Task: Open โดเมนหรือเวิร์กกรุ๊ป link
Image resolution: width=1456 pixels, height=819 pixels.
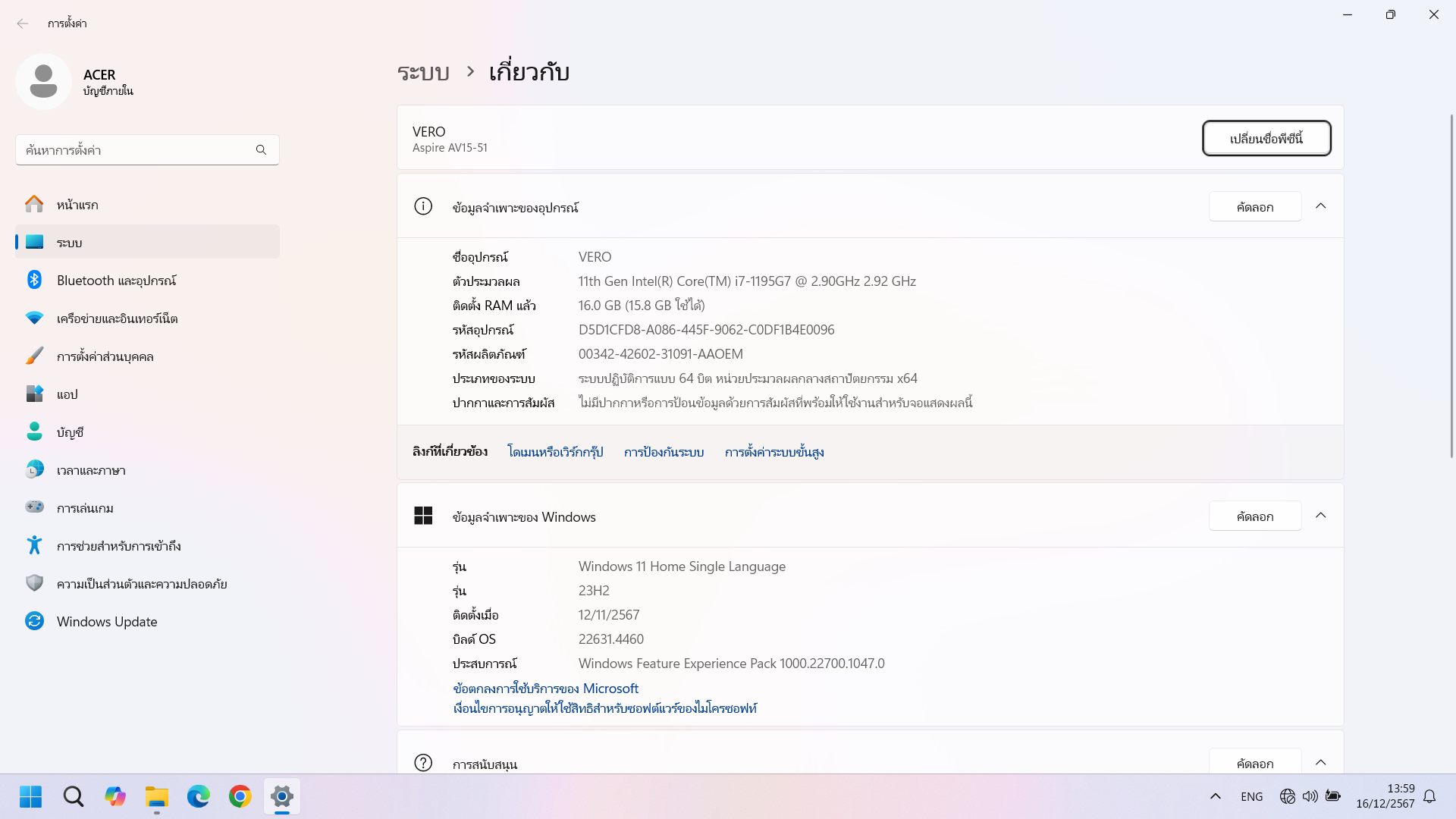Action: tap(555, 452)
